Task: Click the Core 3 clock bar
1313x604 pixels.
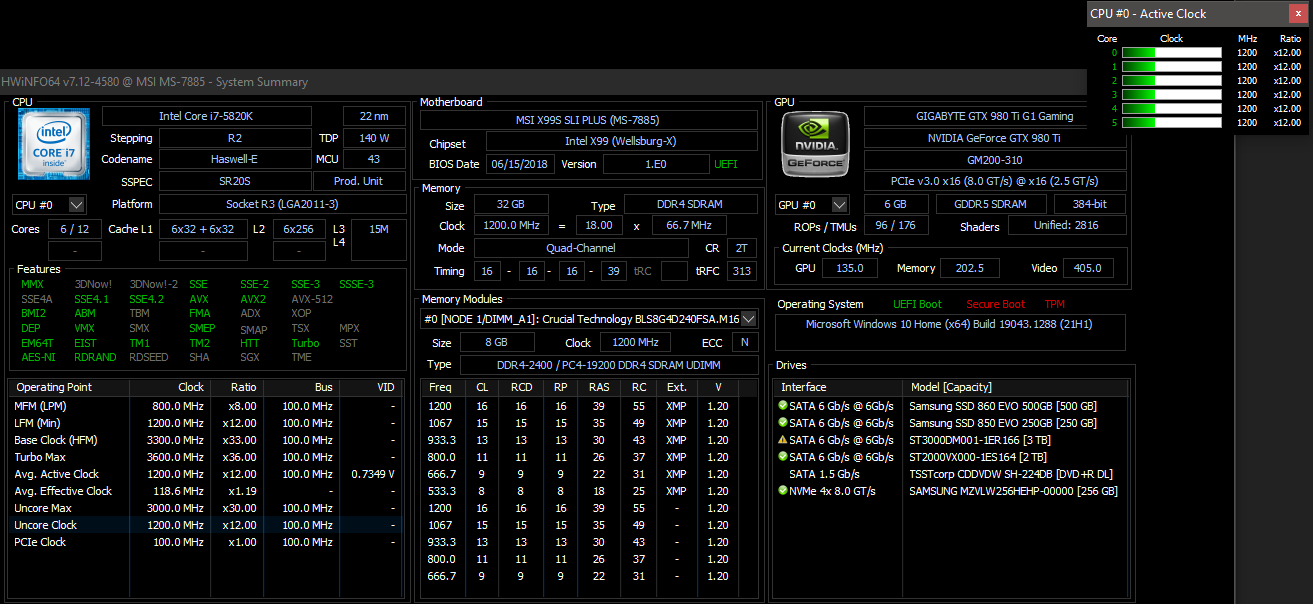Action: click(1171, 95)
